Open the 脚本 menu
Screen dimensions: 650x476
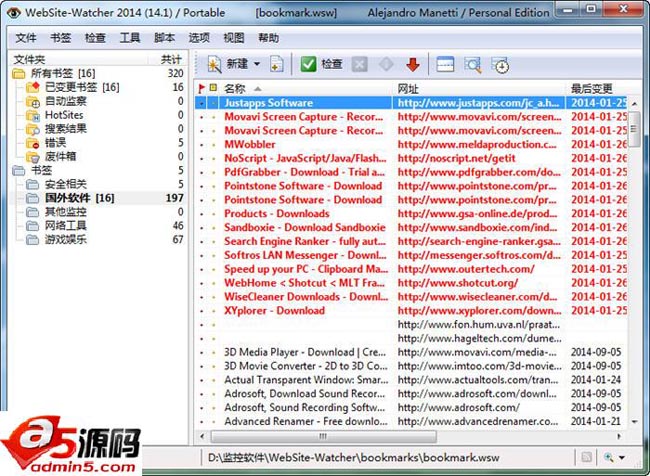[x=164, y=38]
